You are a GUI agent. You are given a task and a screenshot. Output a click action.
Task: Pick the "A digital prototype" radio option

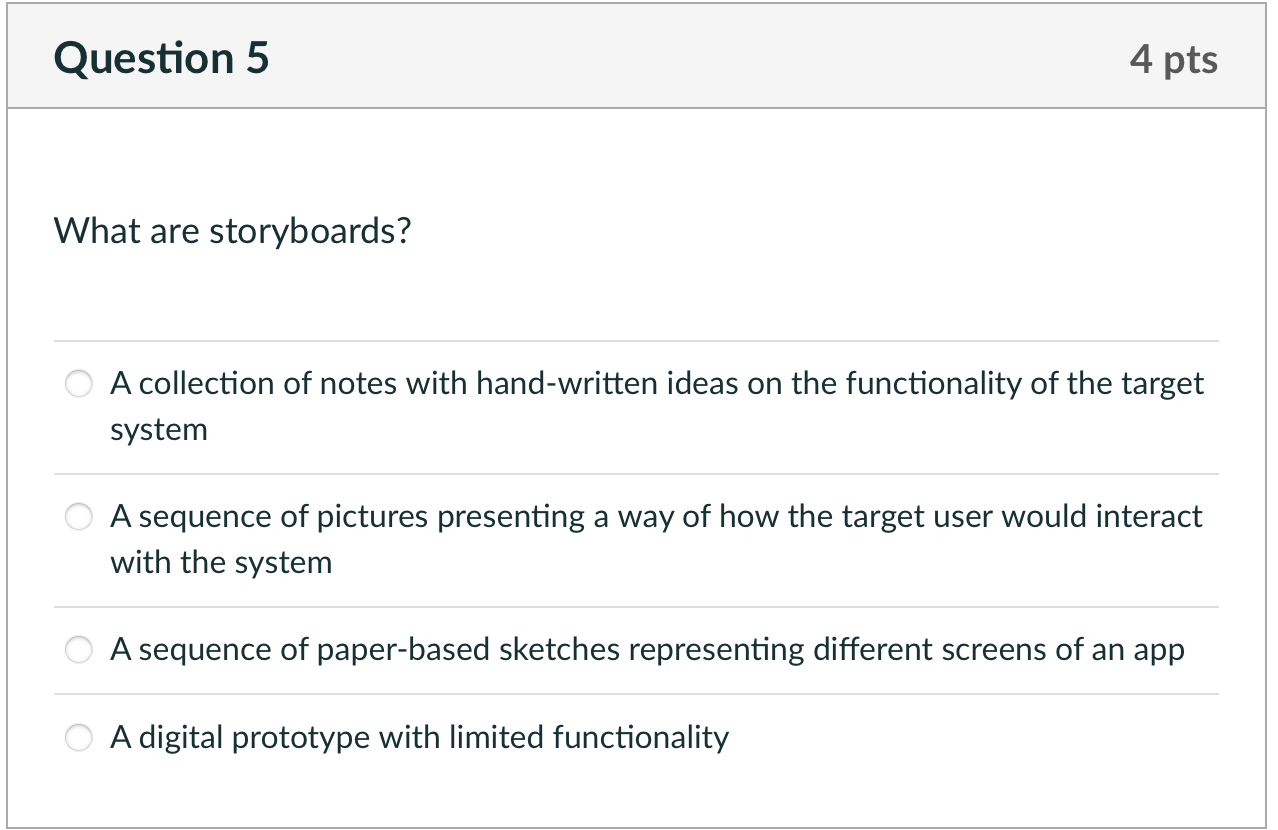(x=79, y=738)
